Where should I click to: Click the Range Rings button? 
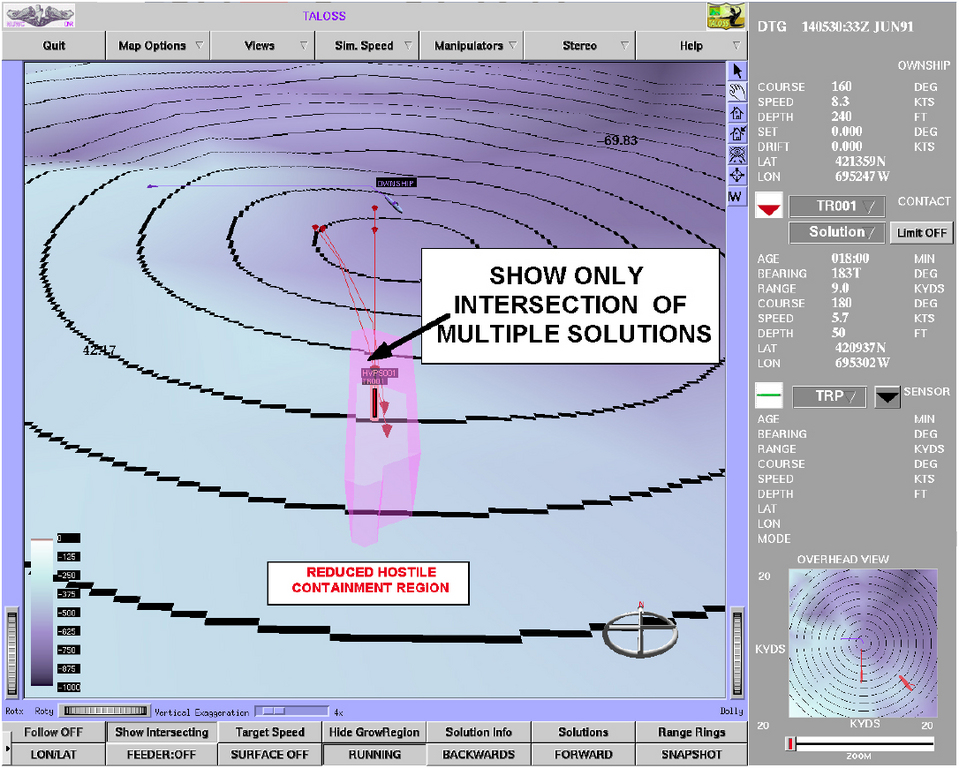pyautogui.click(x=691, y=732)
